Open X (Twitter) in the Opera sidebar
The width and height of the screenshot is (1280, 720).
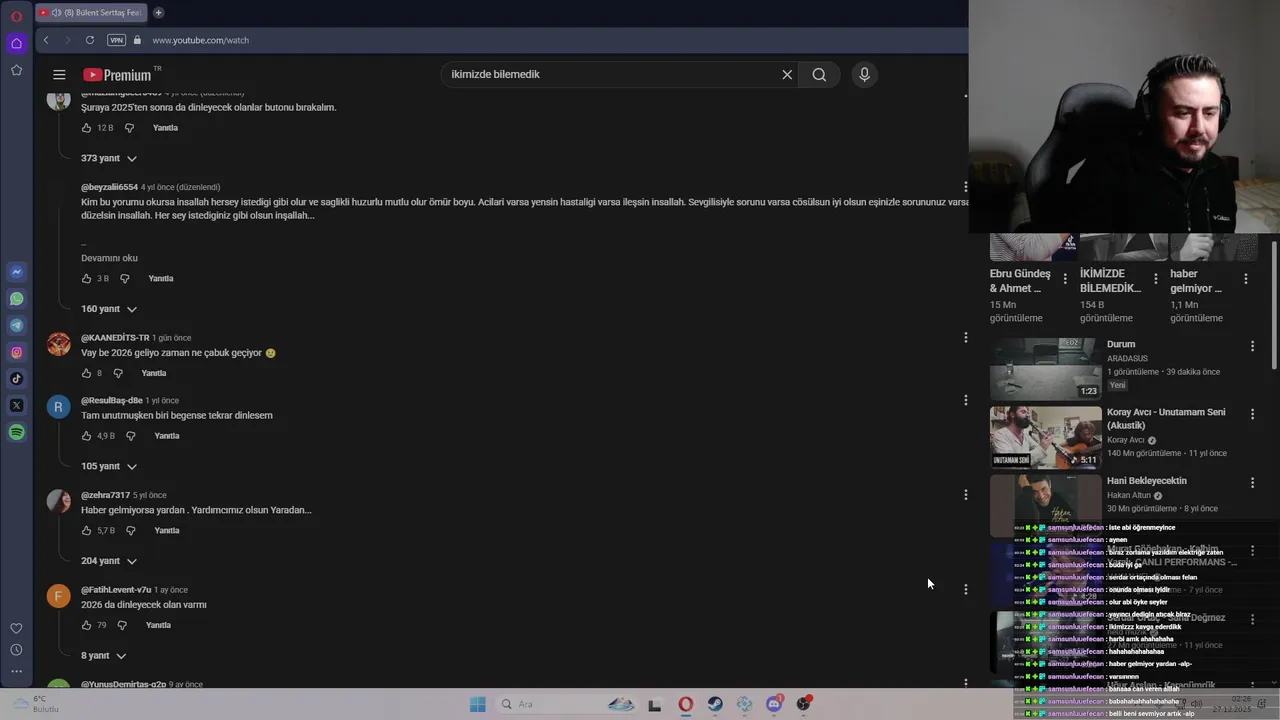tap(16, 405)
